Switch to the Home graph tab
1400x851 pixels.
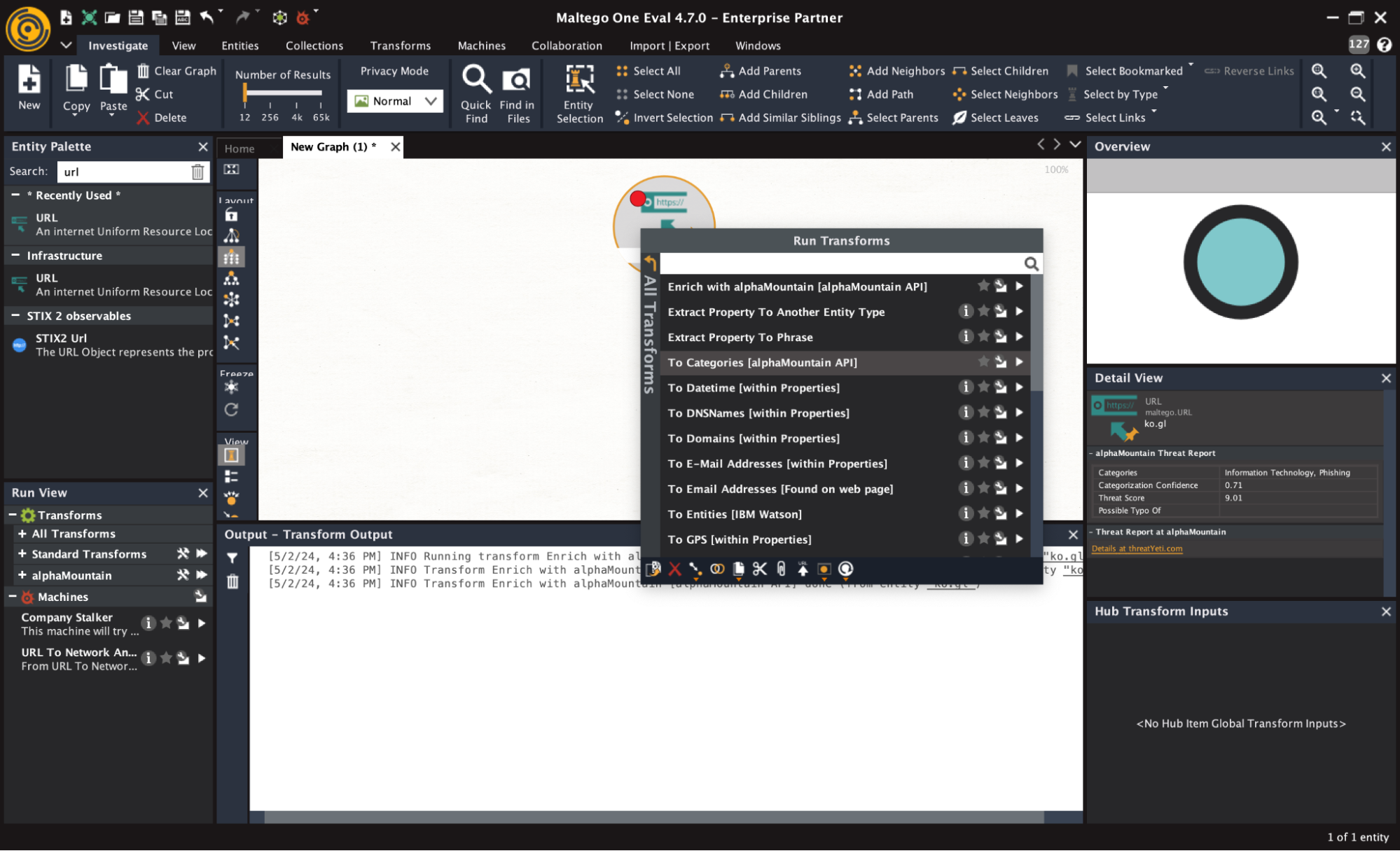coord(240,148)
